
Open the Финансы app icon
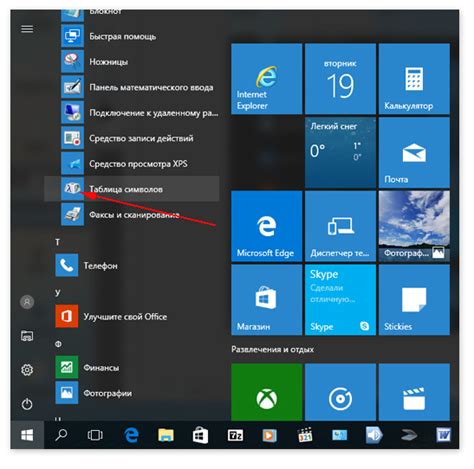67,367
